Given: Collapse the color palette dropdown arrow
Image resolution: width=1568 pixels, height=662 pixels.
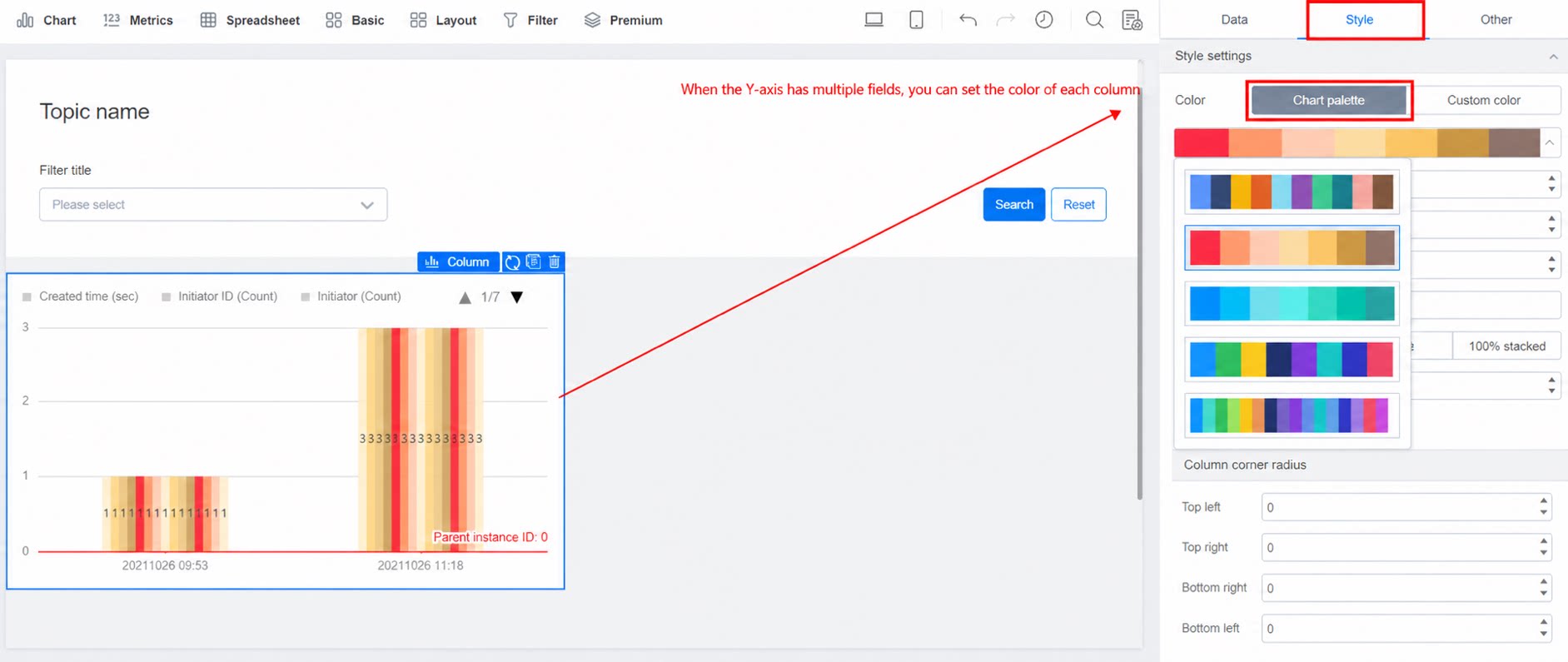Looking at the screenshot, I should tap(1550, 143).
